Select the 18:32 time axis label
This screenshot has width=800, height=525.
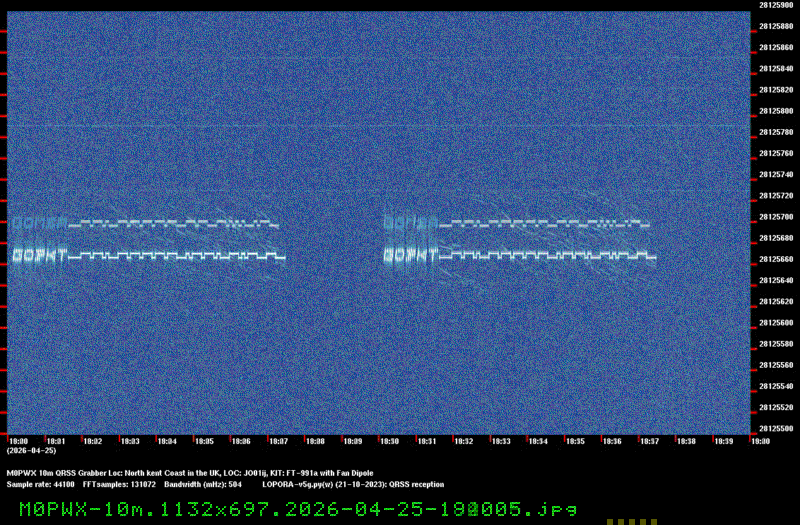(x=464, y=441)
